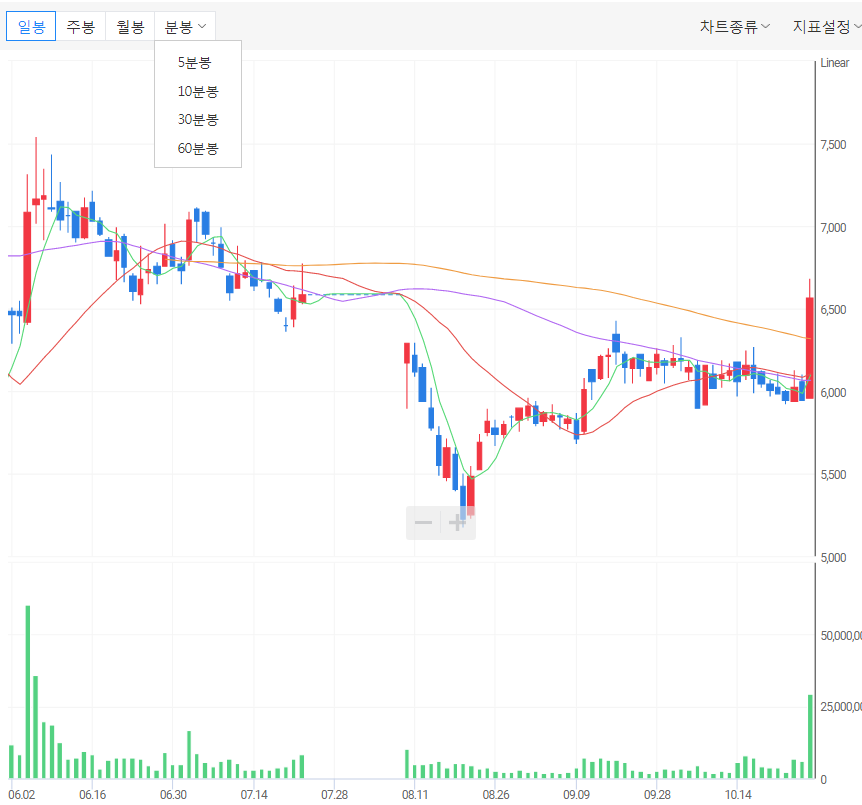Image resolution: width=862 pixels, height=805 pixels.
Task: Click the 09.09 date axis label
Action: (576, 795)
